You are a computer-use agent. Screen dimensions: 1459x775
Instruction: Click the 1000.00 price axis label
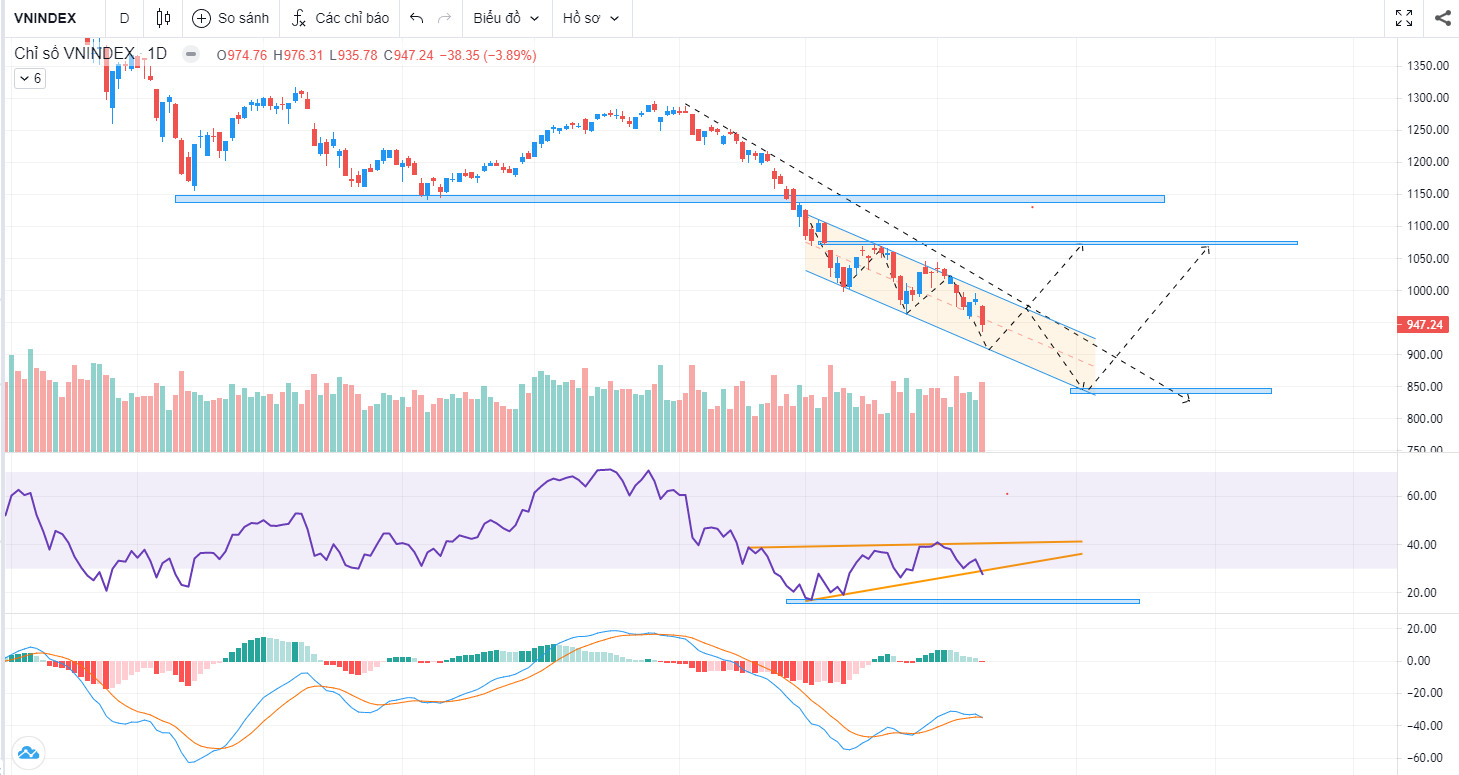pos(1427,291)
